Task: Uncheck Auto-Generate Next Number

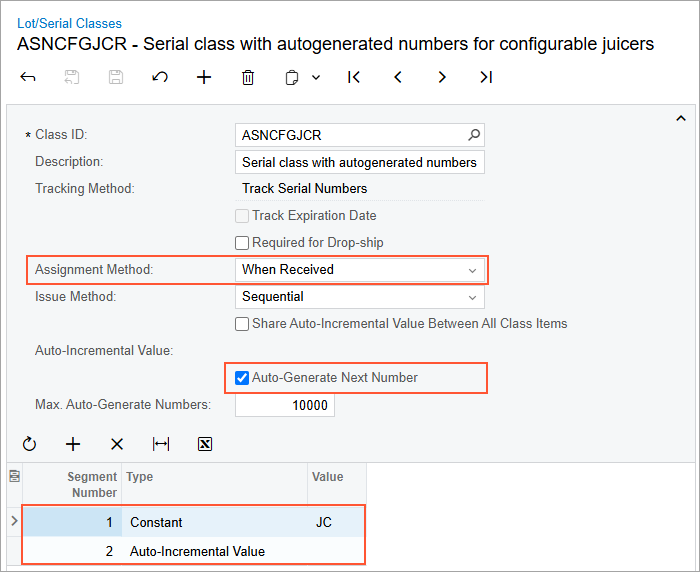Action: (x=242, y=378)
